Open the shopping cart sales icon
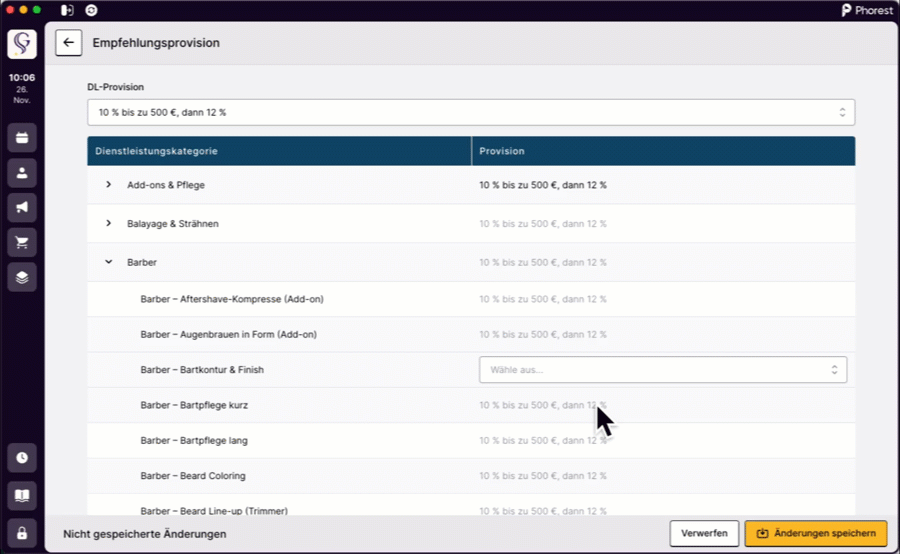The width and height of the screenshot is (900, 554). [22, 242]
